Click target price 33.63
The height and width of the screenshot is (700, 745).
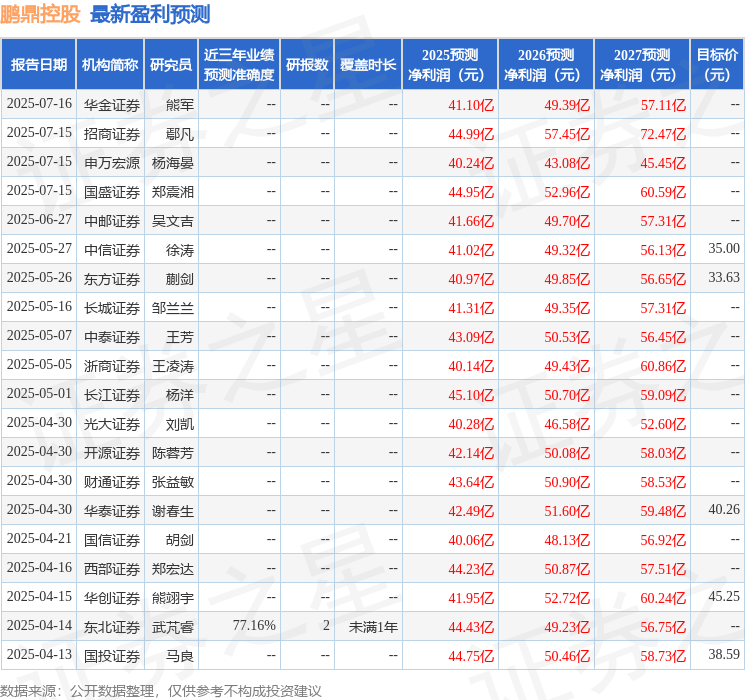click(724, 278)
